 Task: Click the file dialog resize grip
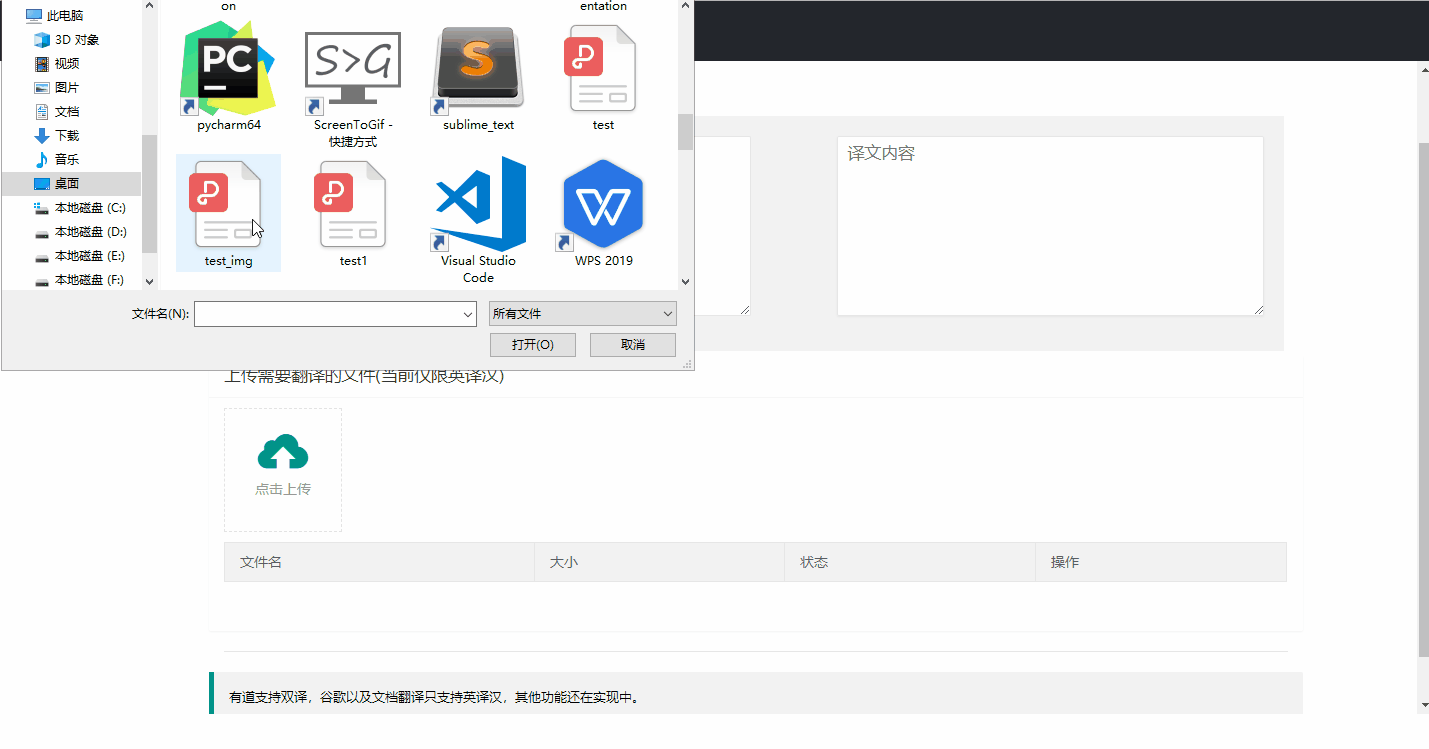click(x=687, y=364)
